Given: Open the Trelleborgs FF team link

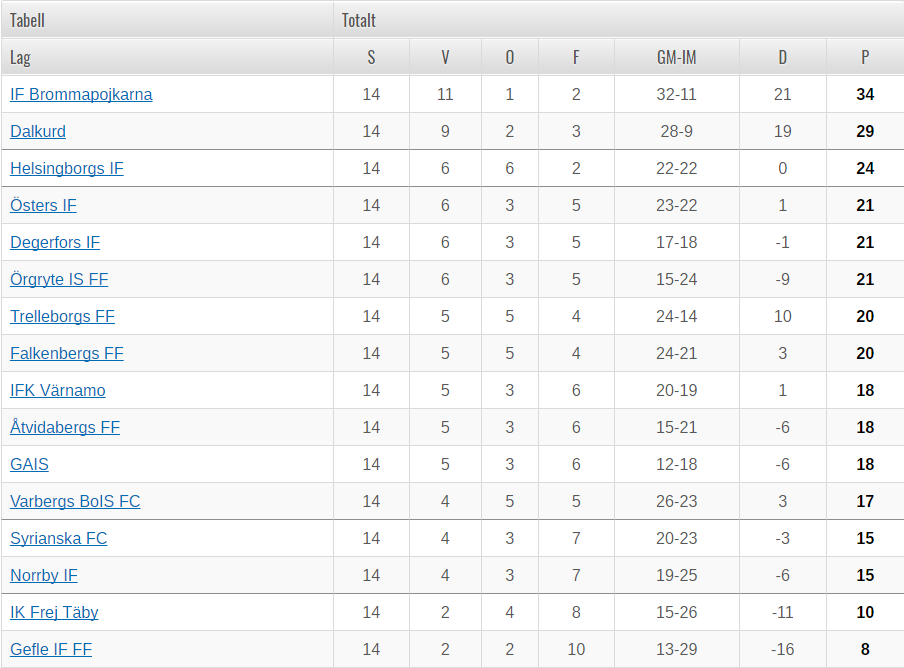Looking at the screenshot, I should 62,316.
